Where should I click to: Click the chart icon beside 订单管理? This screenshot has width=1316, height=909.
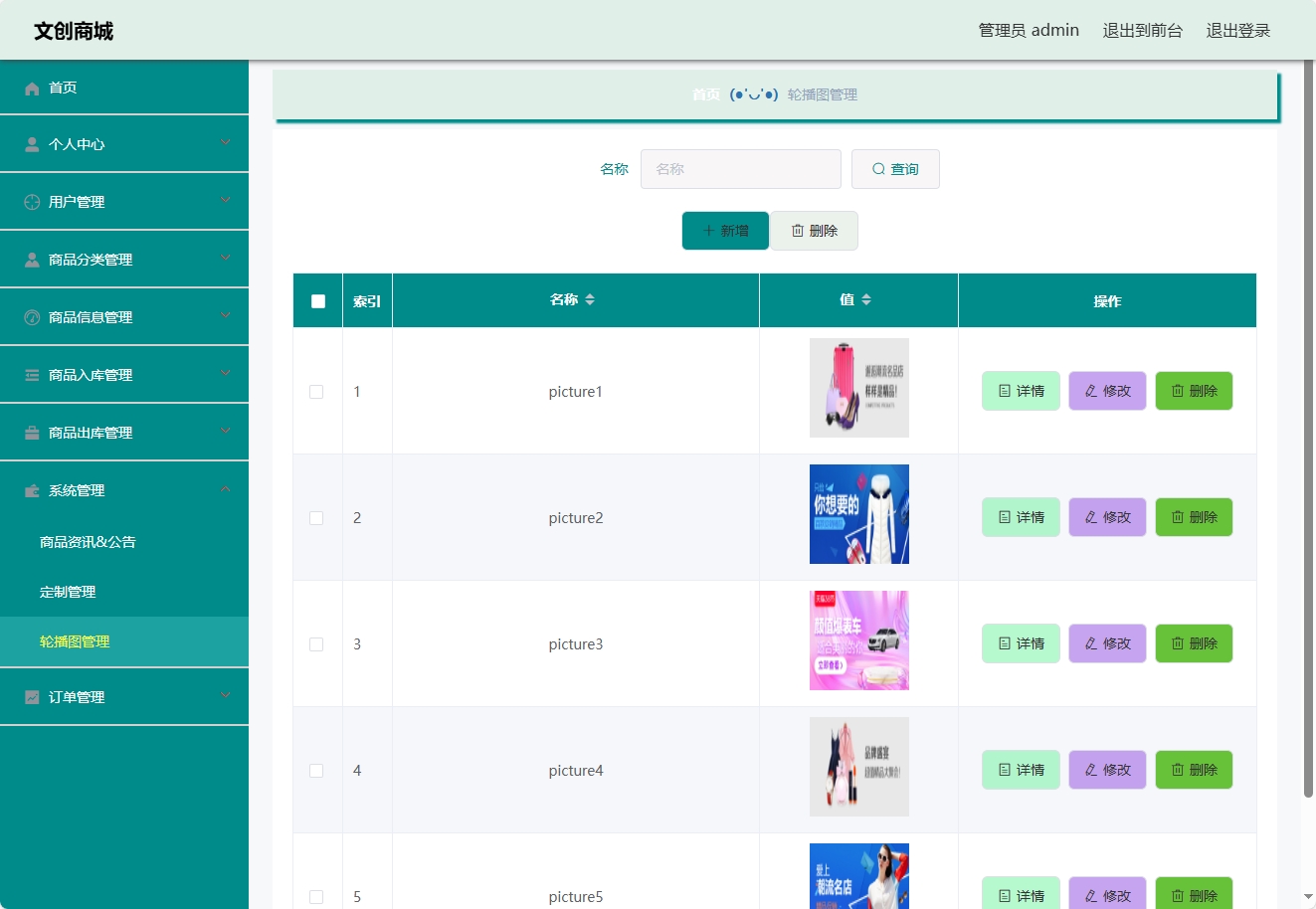[32, 698]
